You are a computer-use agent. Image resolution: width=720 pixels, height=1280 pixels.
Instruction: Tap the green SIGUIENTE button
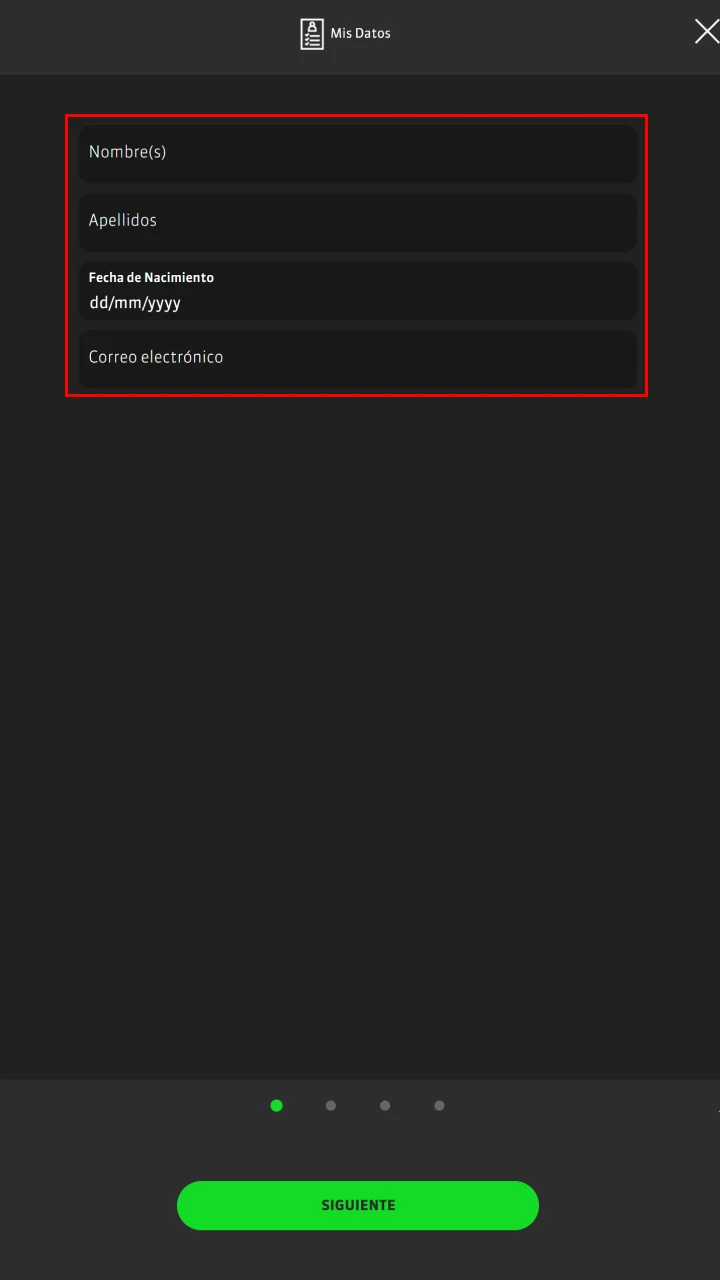click(358, 1205)
